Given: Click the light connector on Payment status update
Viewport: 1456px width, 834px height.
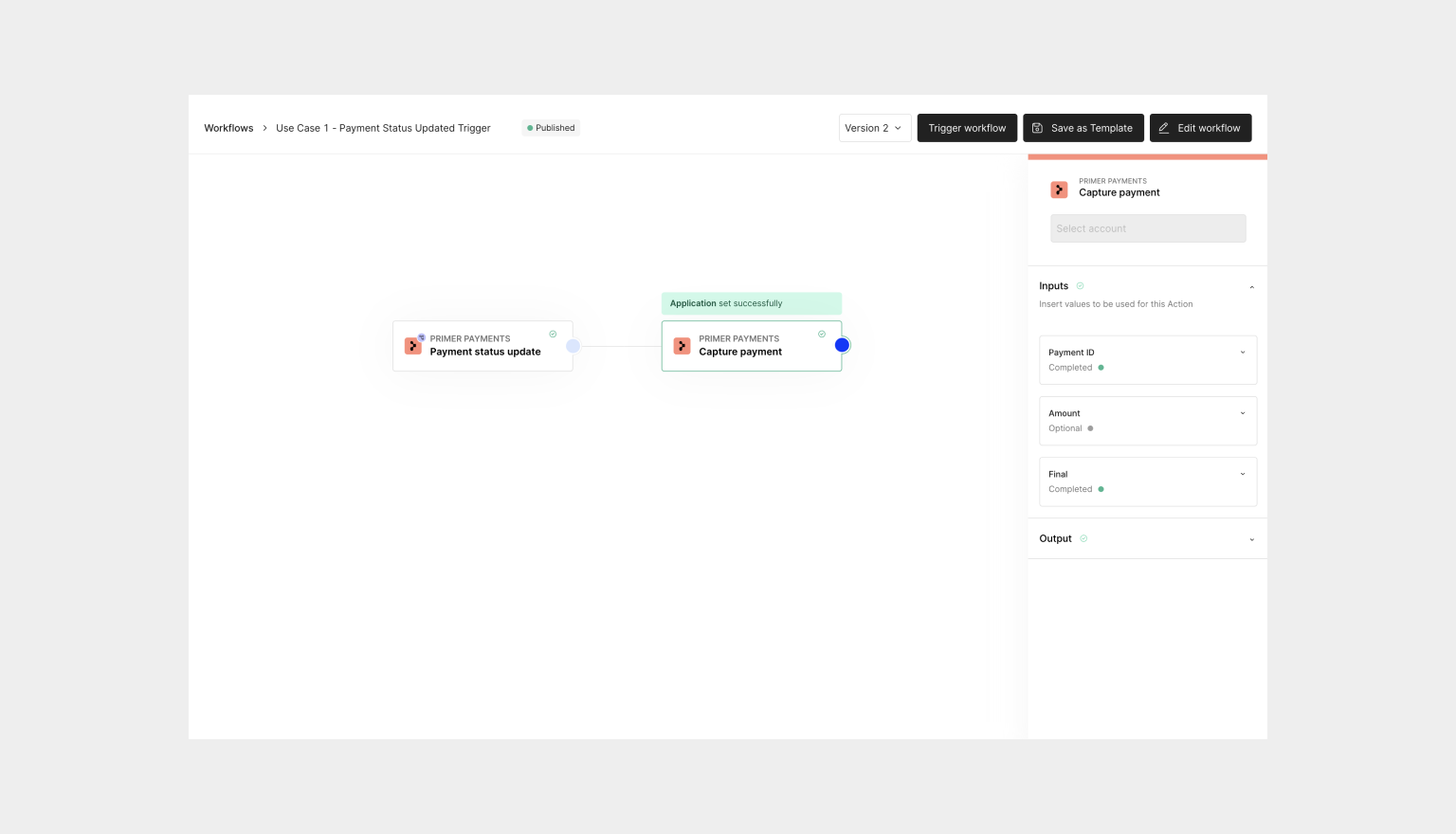Looking at the screenshot, I should [x=573, y=346].
